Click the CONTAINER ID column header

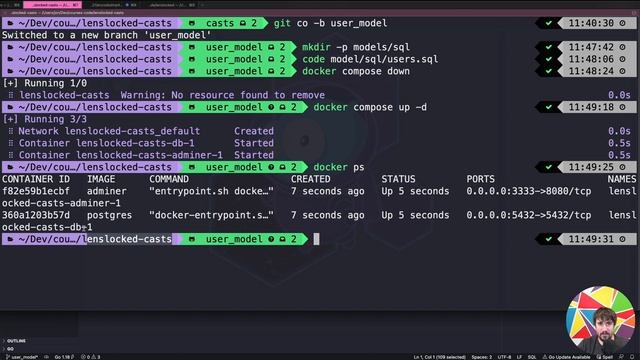pyautogui.click(x=36, y=179)
